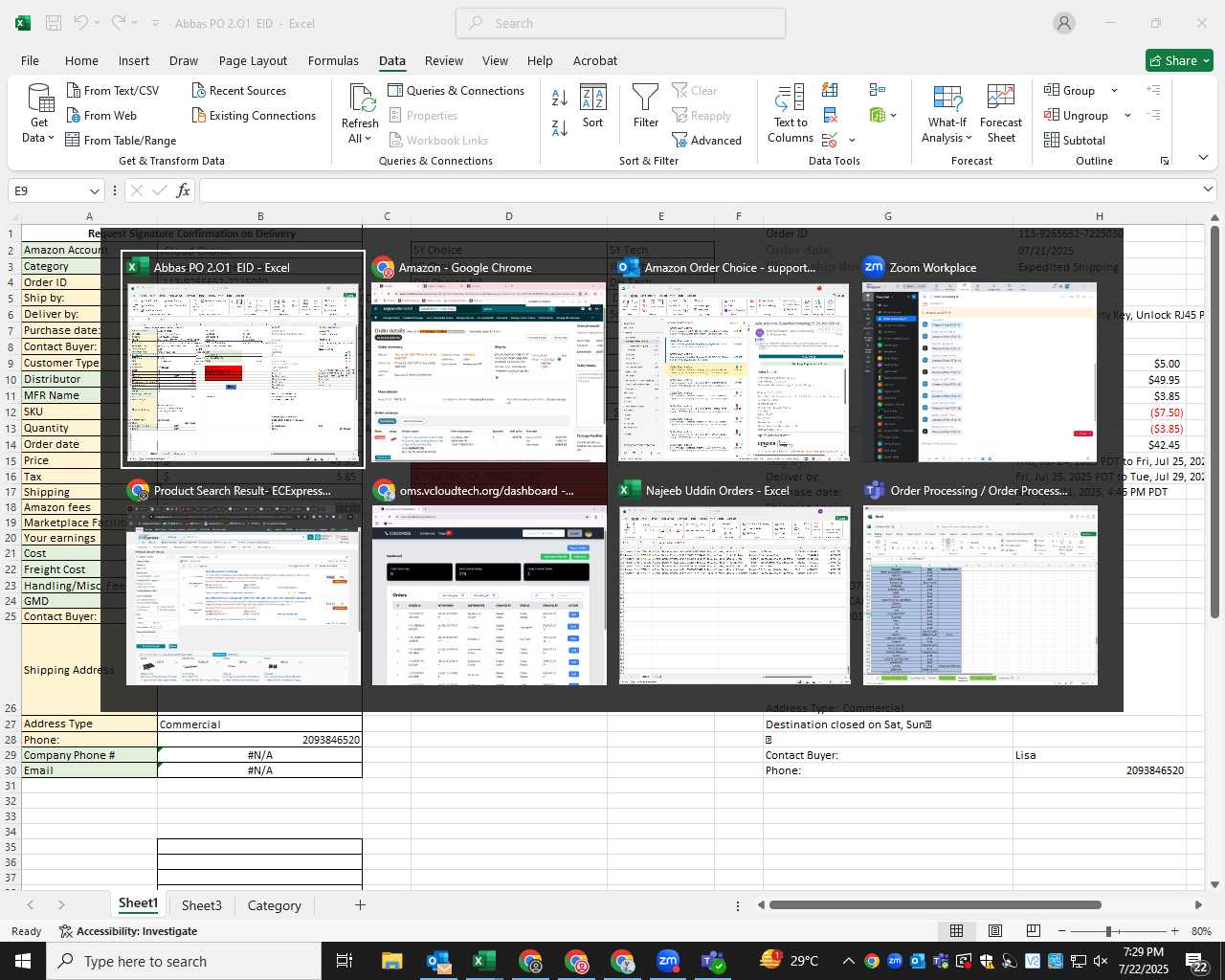Sort Z to A descending
This screenshot has height=980, width=1225.
pos(560,127)
